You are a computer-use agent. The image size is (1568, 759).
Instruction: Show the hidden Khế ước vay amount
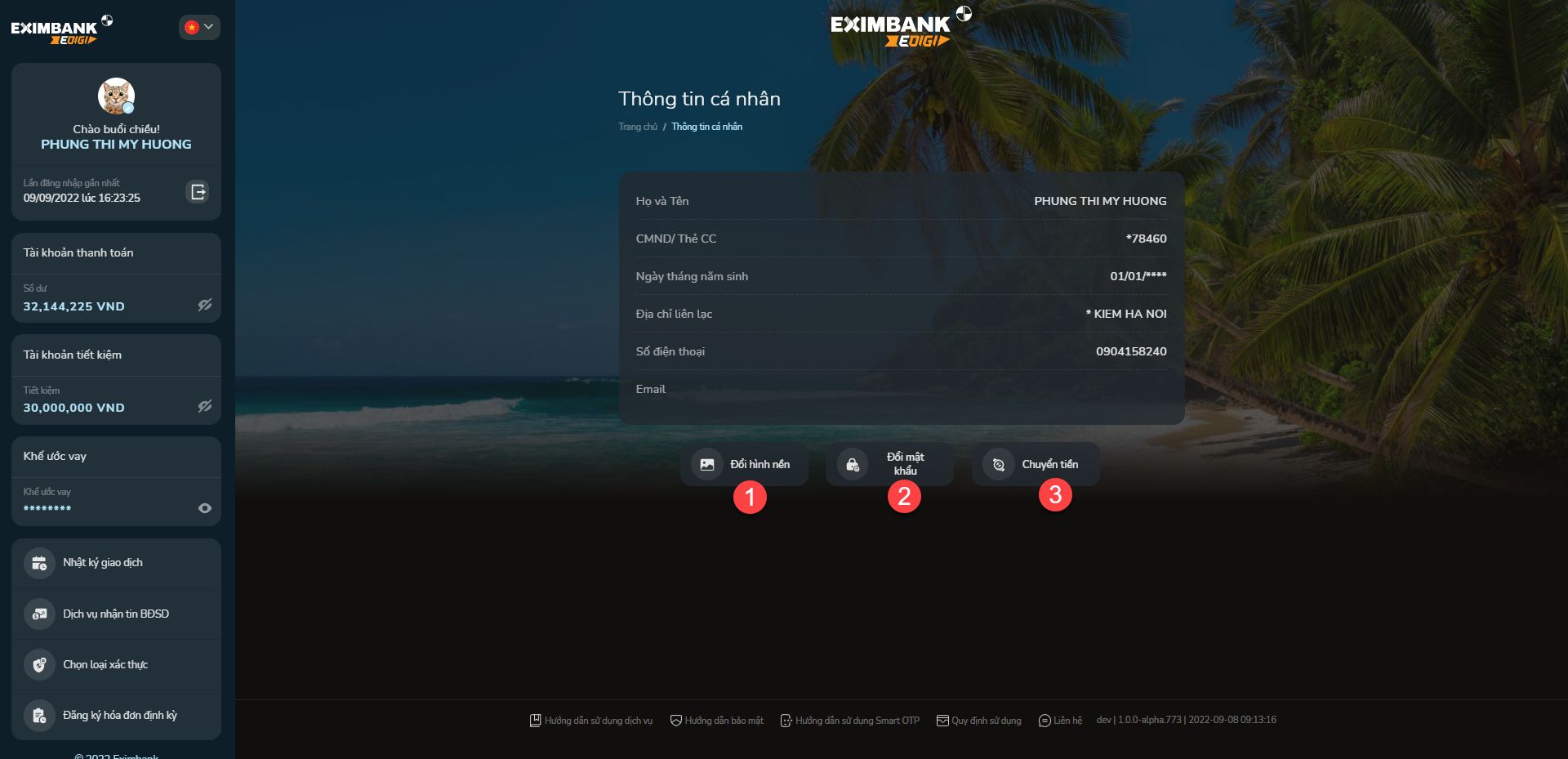(x=205, y=508)
